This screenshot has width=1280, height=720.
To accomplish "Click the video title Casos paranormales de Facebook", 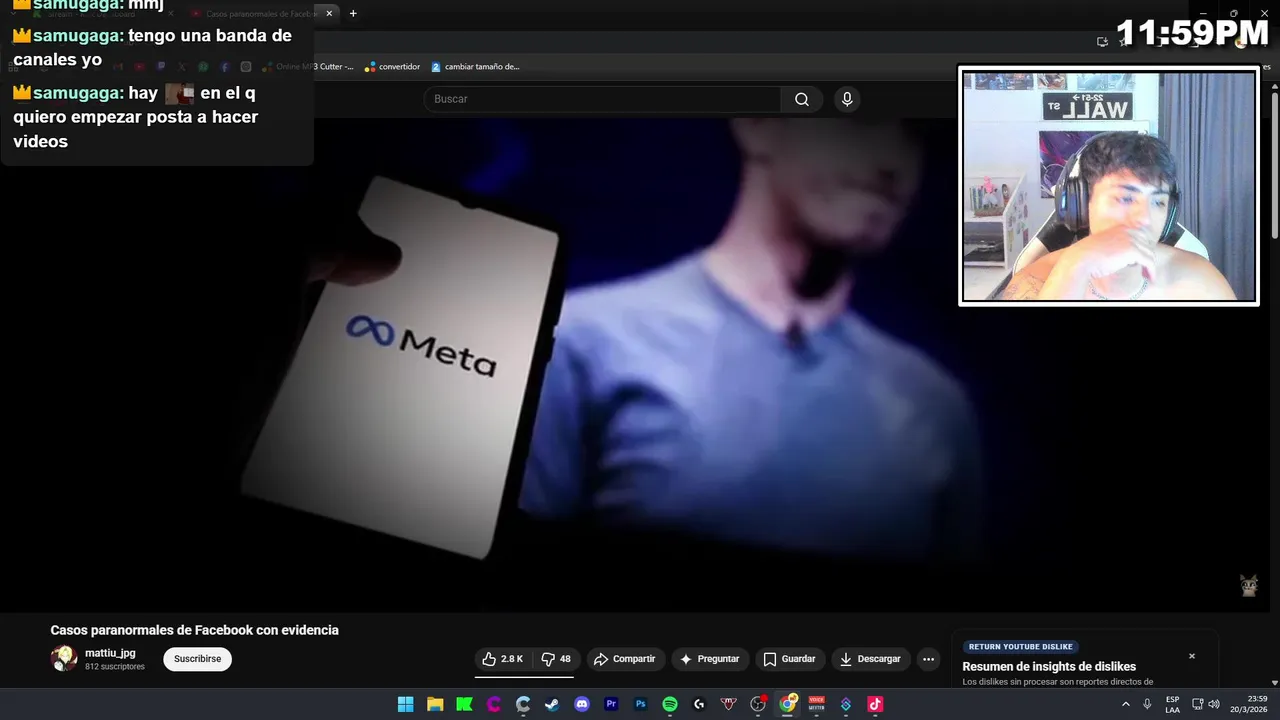I will tap(195, 630).
